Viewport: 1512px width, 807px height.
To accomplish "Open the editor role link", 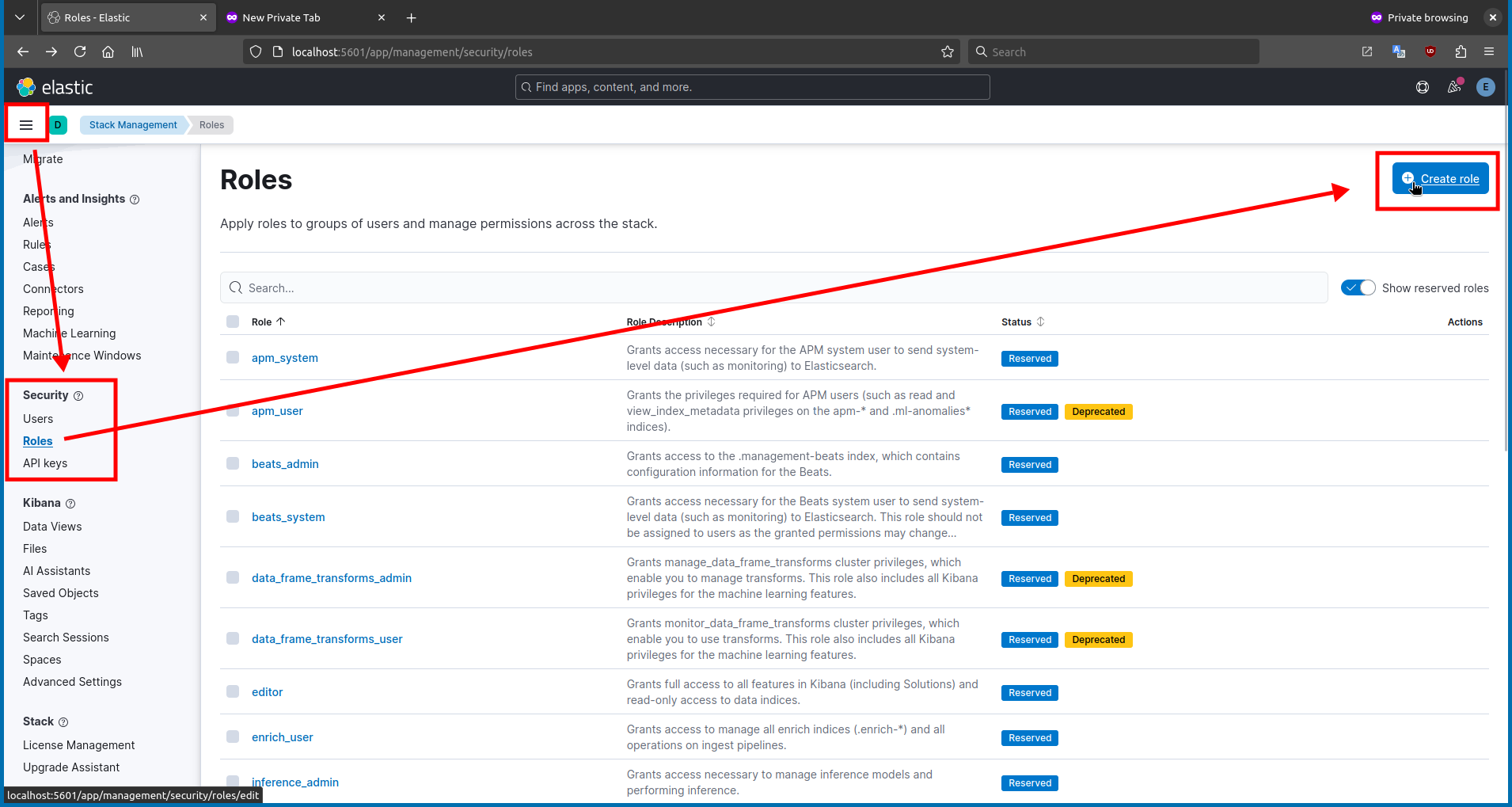I will click(x=268, y=692).
